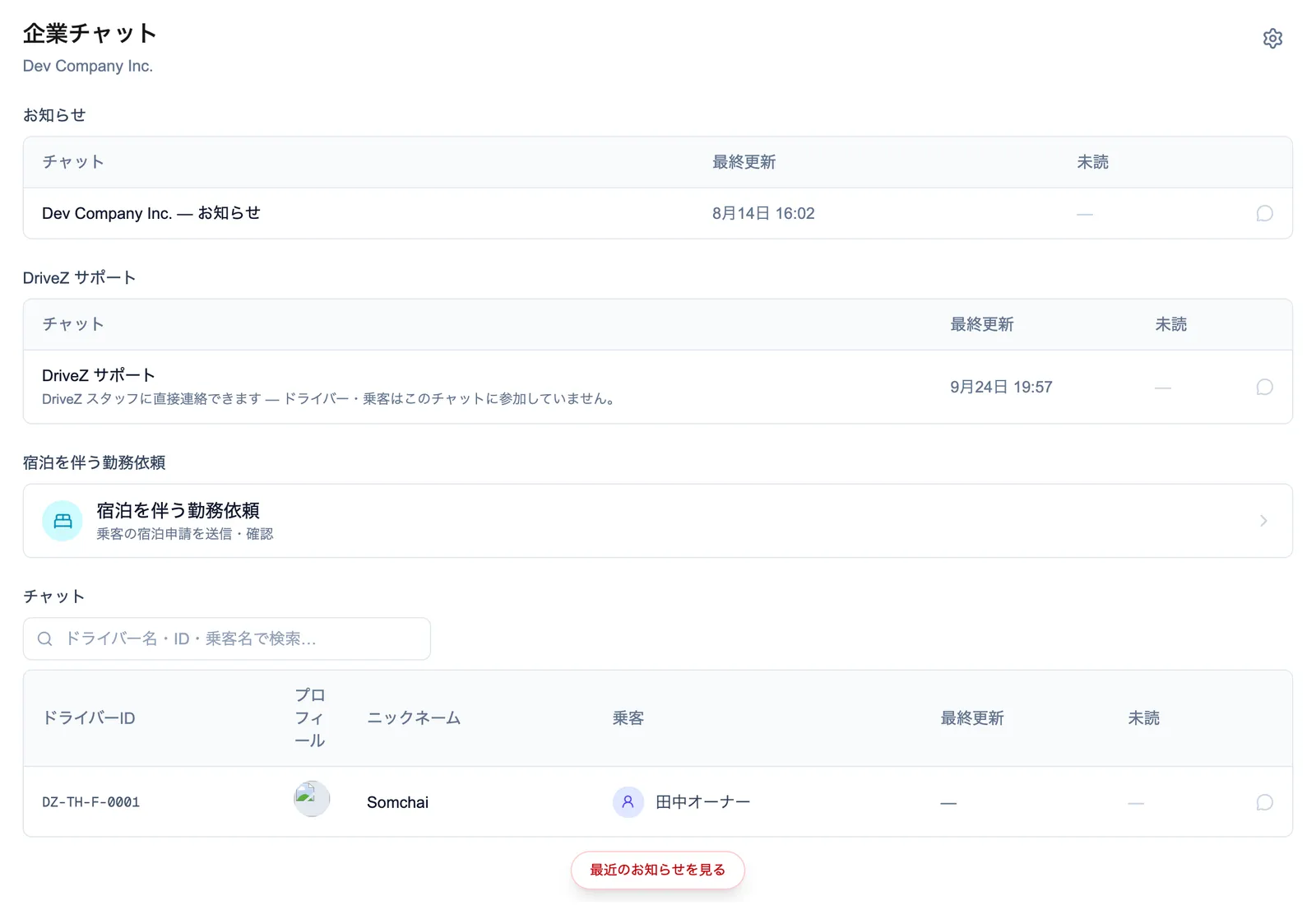Image resolution: width=1316 pixels, height=924 pixels.
Task: Click 最終更新 header in the お知らせ table
Action: [744, 162]
